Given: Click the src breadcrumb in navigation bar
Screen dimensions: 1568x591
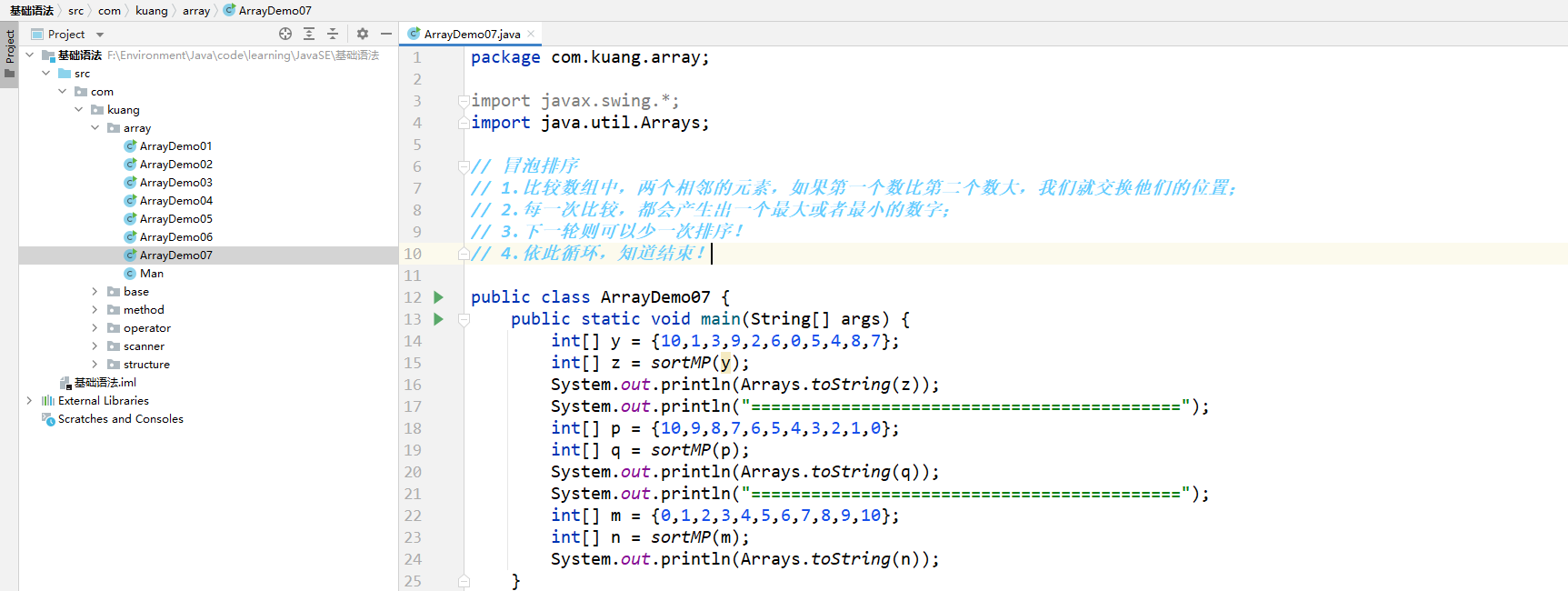Looking at the screenshot, I should [75, 11].
